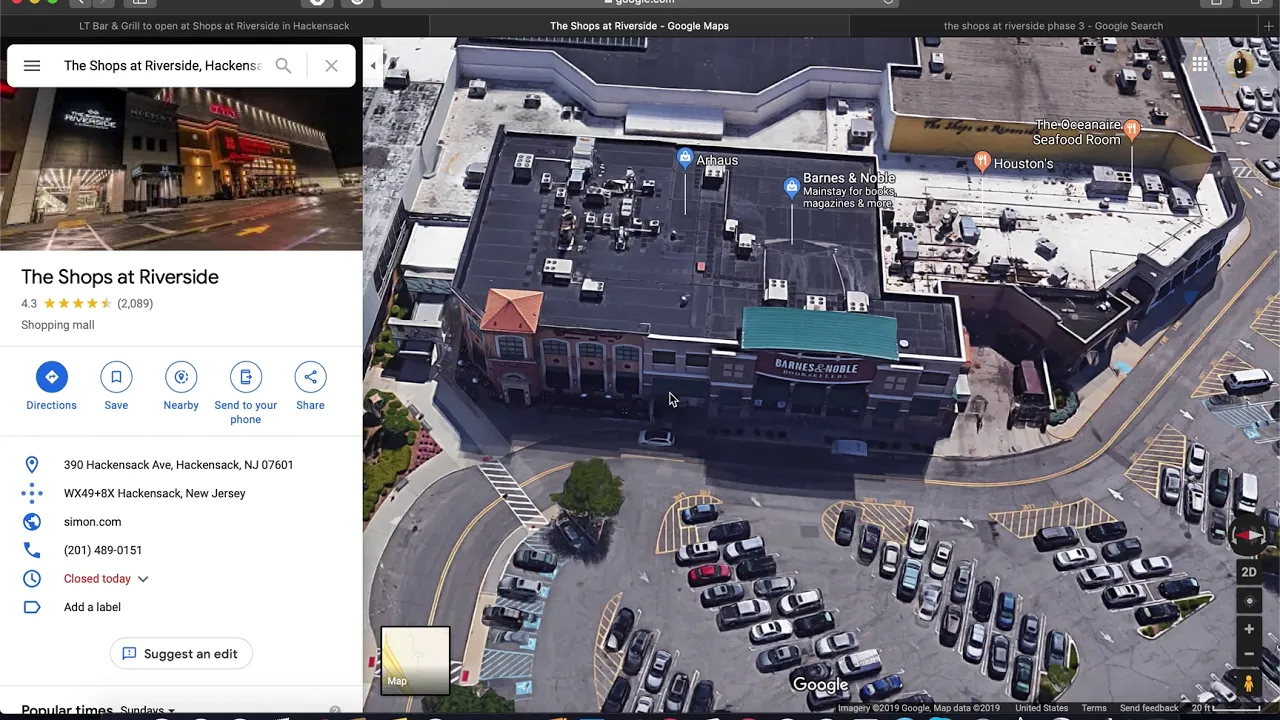Open the 2,089 reviews link
The height and width of the screenshot is (720, 1280).
[x=135, y=303]
